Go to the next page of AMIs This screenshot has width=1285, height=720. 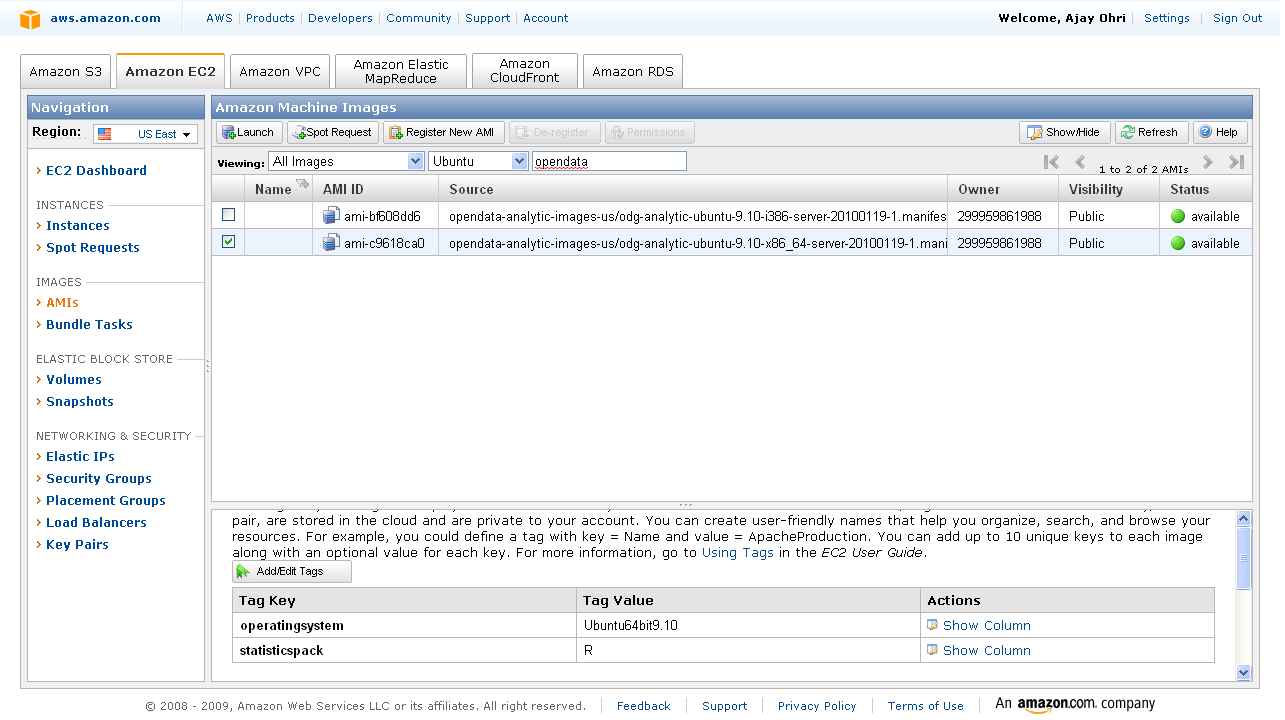tap(1208, 162)
